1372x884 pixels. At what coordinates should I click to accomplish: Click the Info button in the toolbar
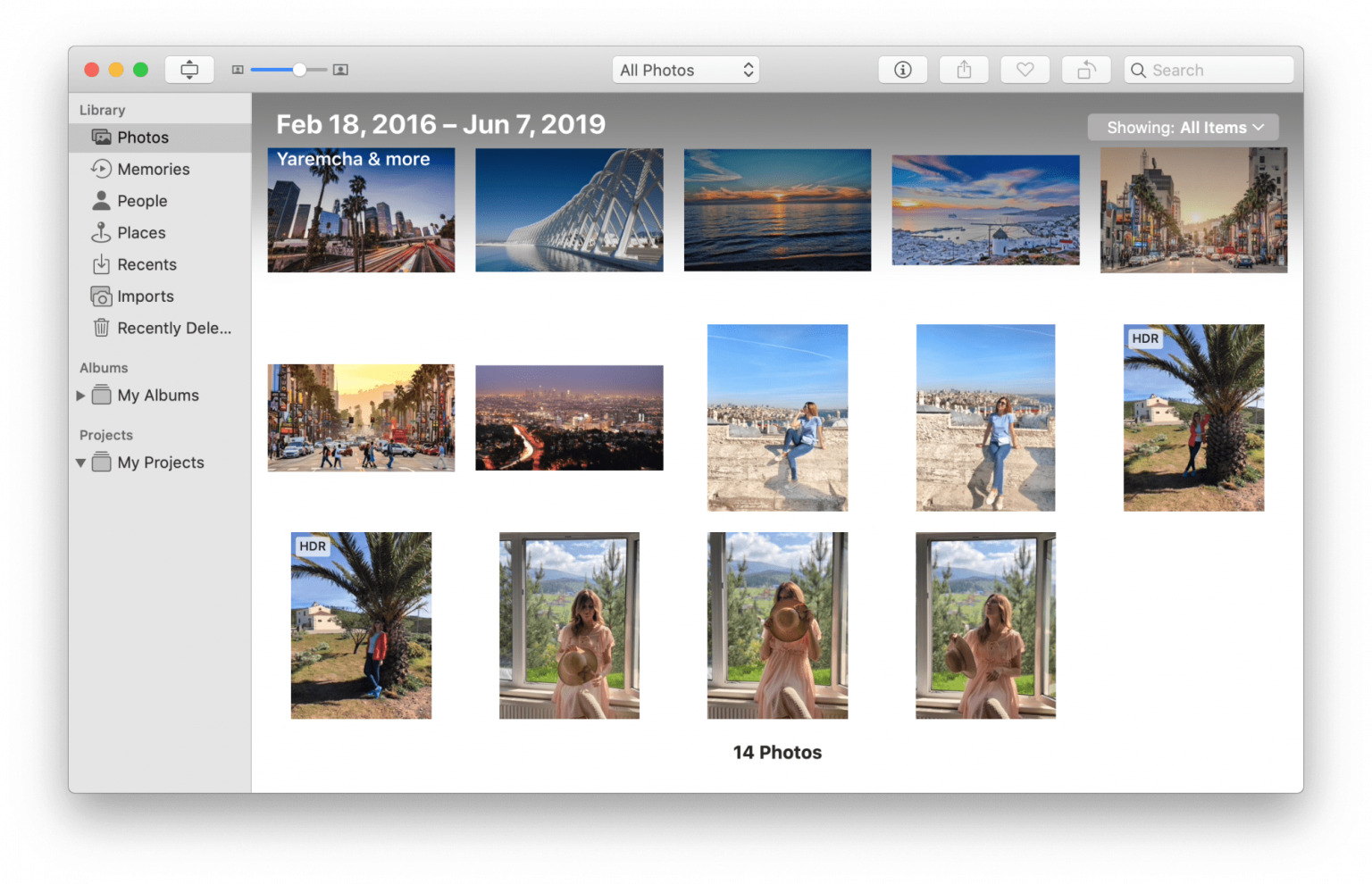click(902, 69)
